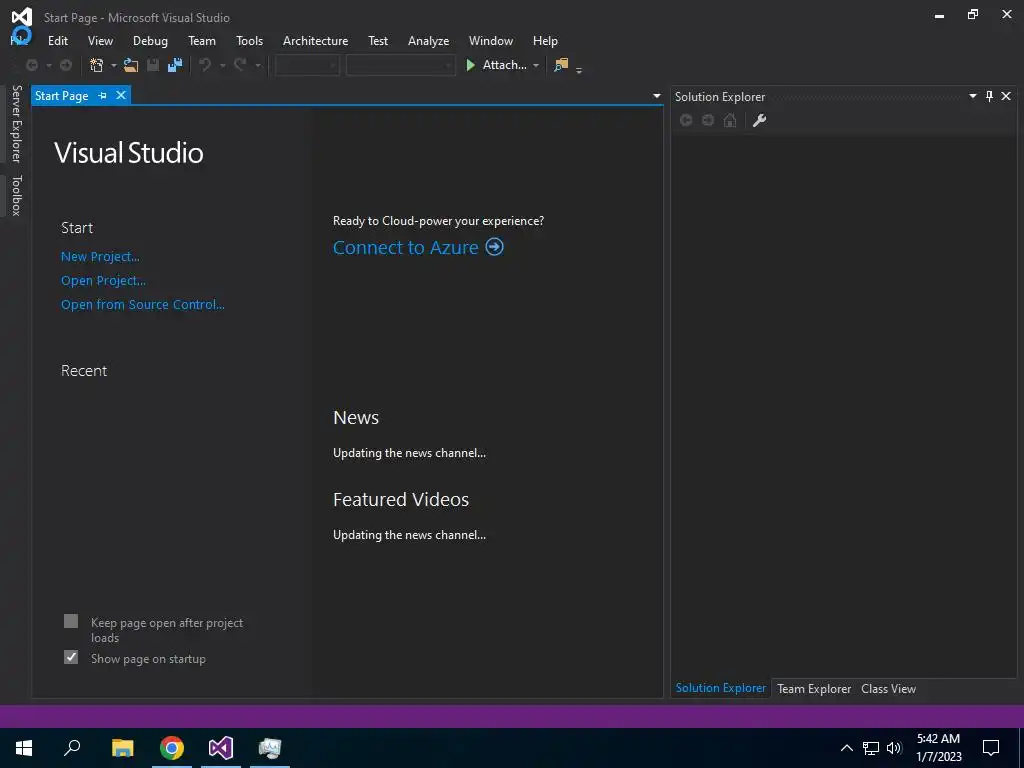The height and width of the screenshot is (768, 1024).
Task: Open the Solution Configurations combo box
Action: click(x=307, y=65)
